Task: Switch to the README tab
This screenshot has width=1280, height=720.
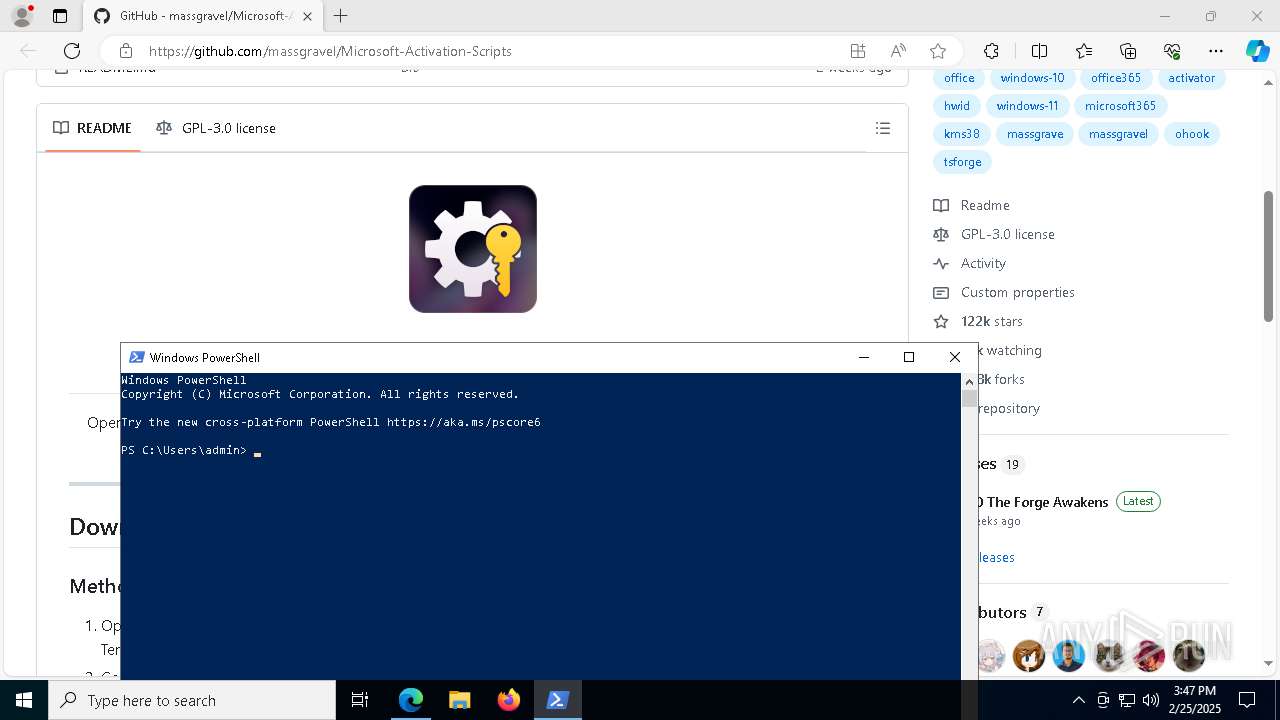Action: coord(92,128)
